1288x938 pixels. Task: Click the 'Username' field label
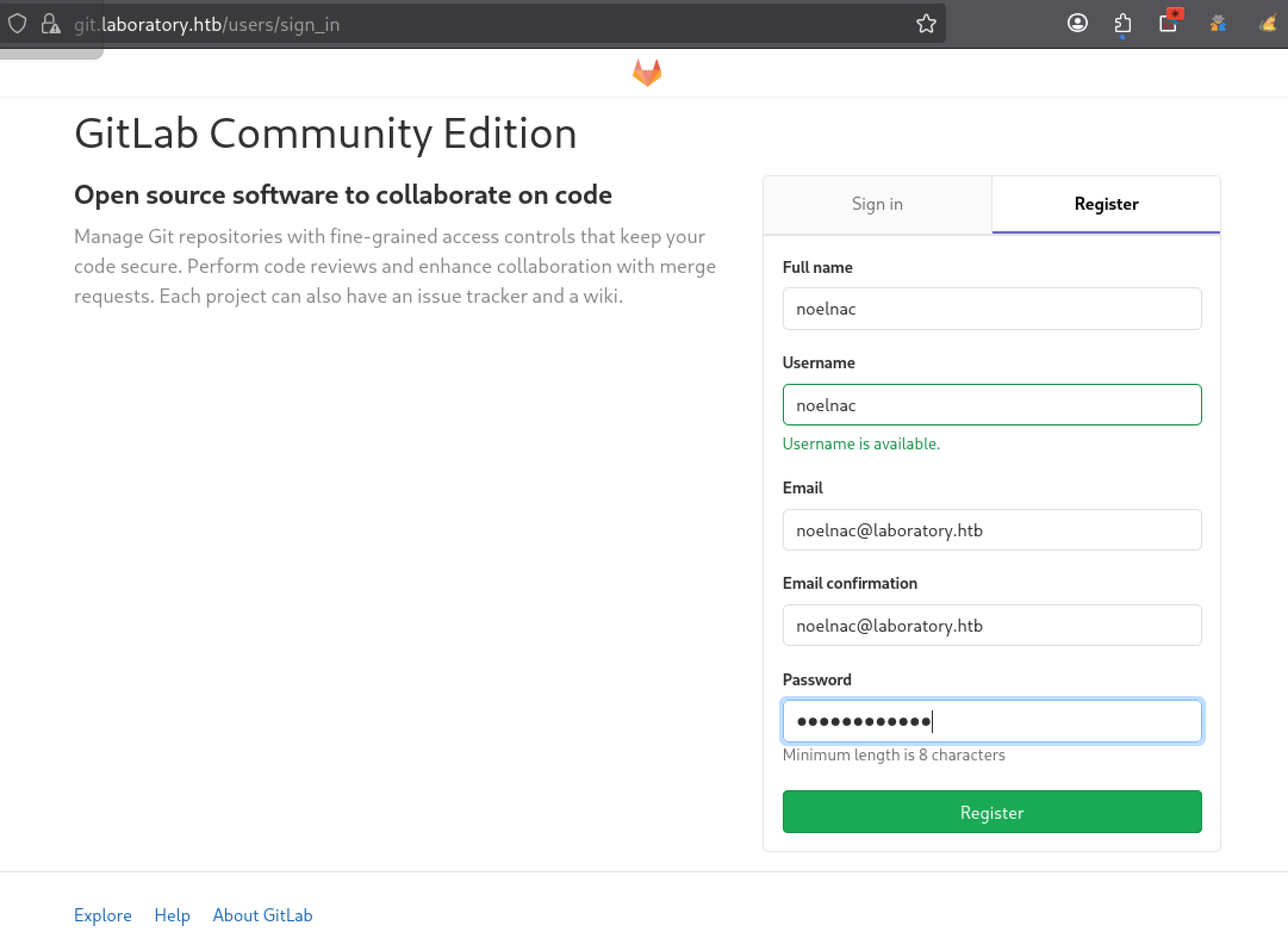tap(819, 362)
